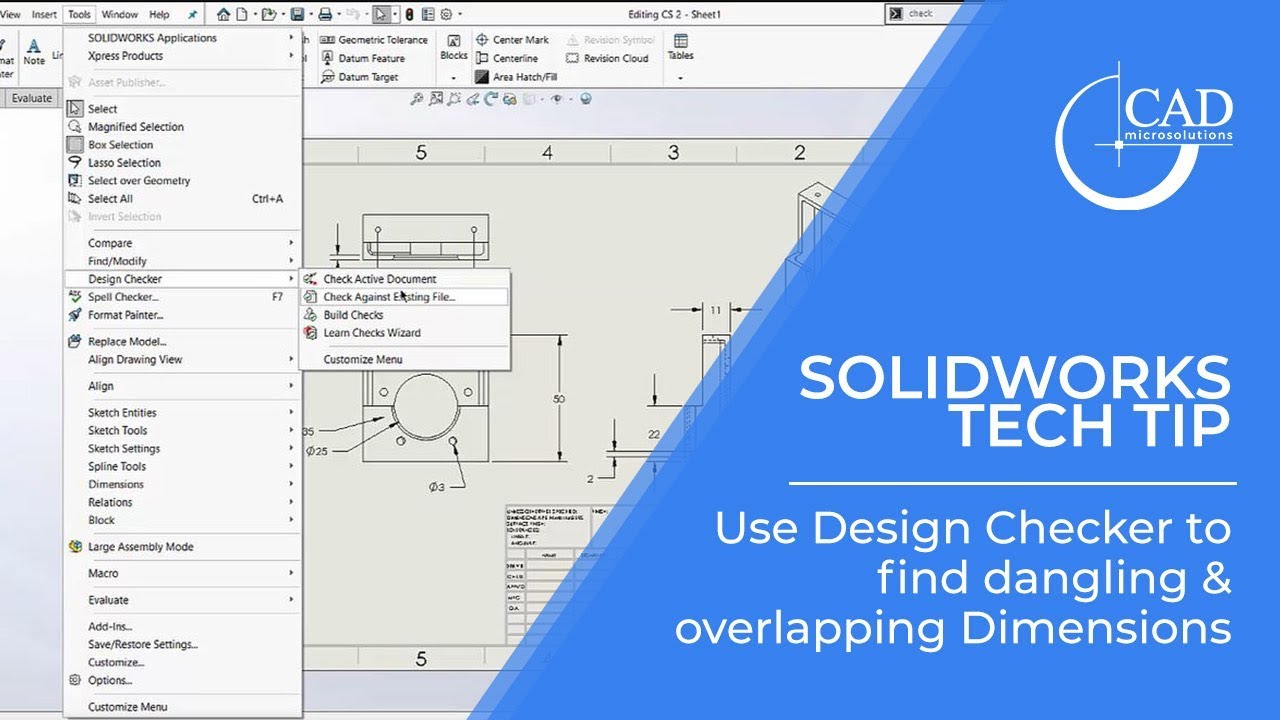Screen dimensions: 1280x720
Task: Click the pin icon next to Help
Action: coord(192,15)
